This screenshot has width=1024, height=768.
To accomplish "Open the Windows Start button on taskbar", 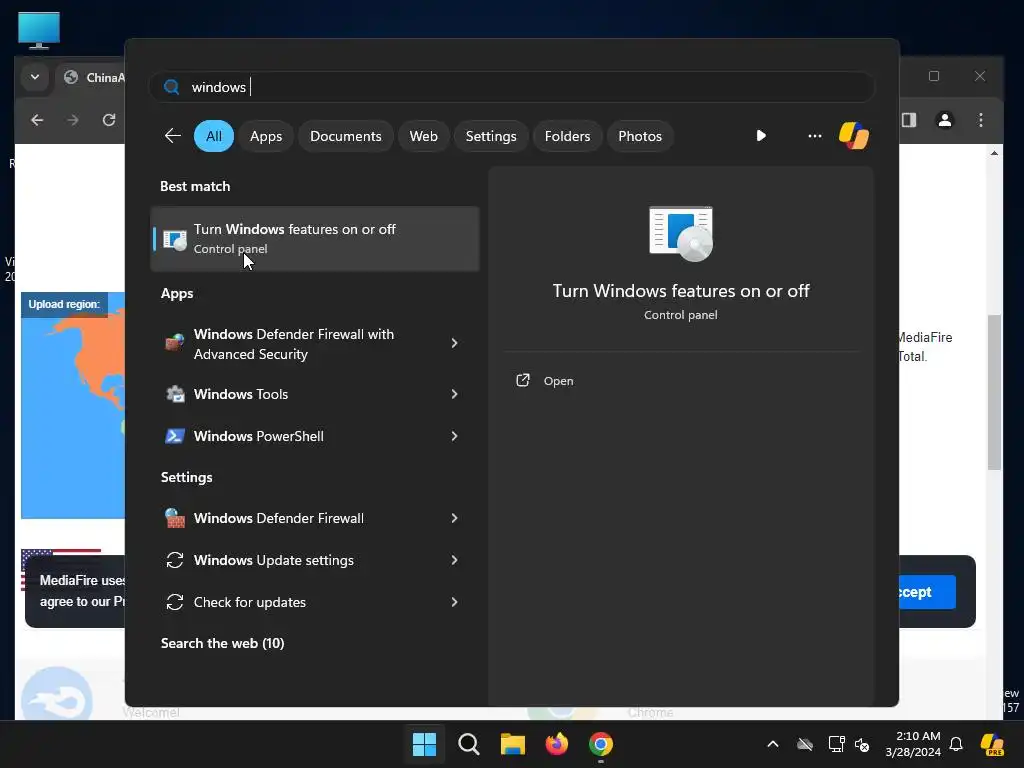I will [424, 744].
